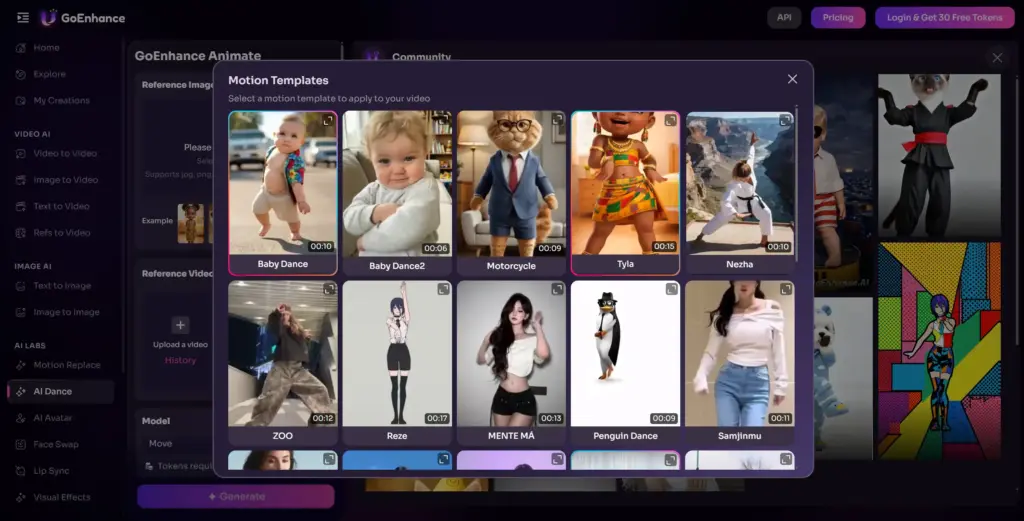Open Face Swap in the sidebar

point(55,444)
